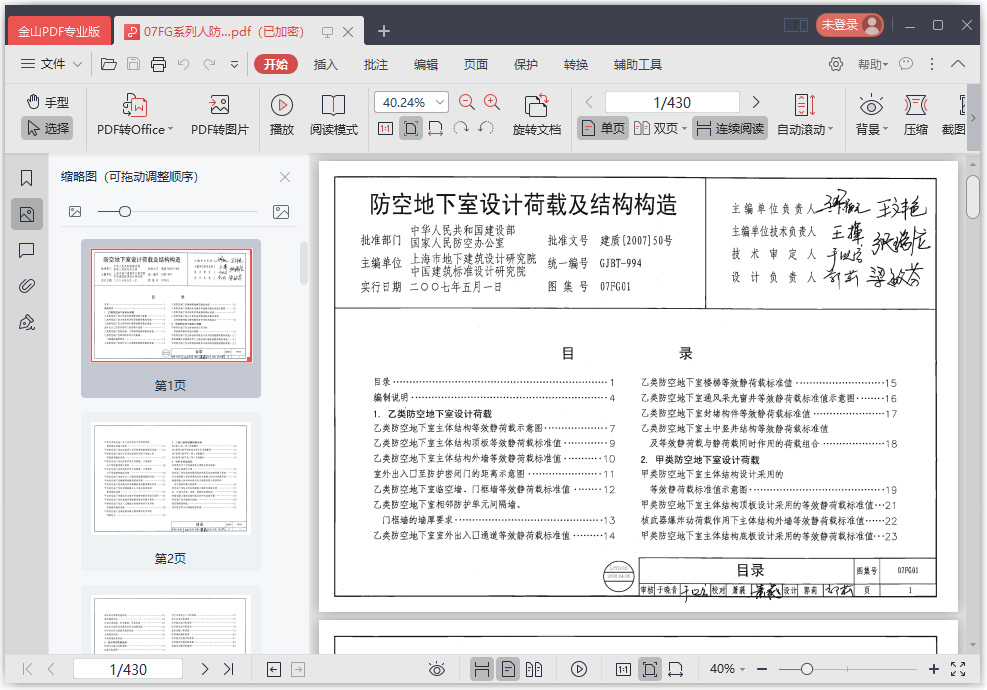Screen dimensions: 987x690
Task: Open the 文件 menu dropdown
Action: [54, 64]
